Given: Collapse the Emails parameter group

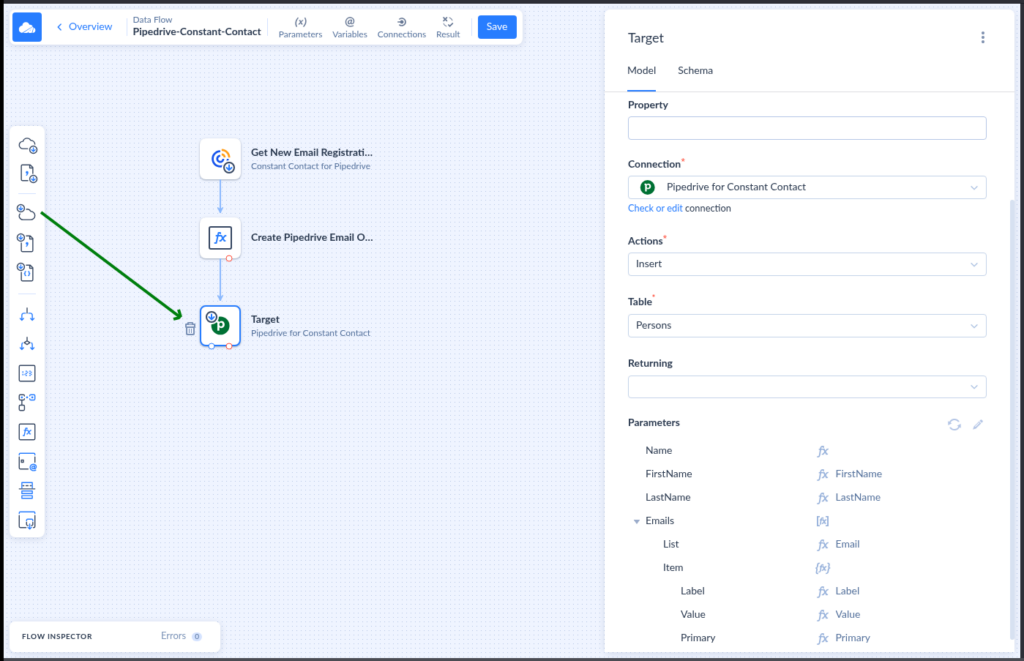Looking at the screenshot, I should coord(636,521).
